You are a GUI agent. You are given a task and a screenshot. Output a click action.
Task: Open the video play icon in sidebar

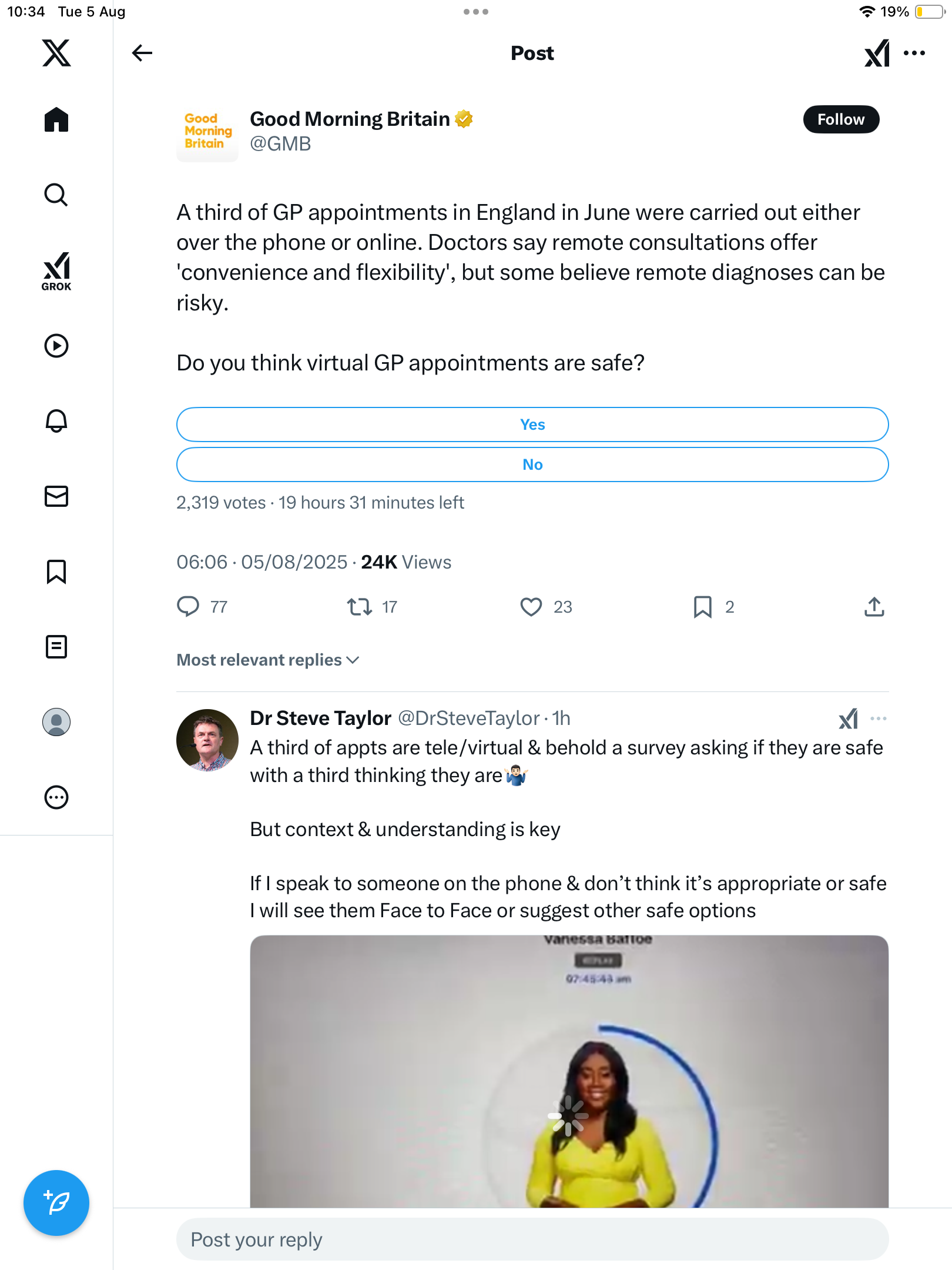coord(56,346)
